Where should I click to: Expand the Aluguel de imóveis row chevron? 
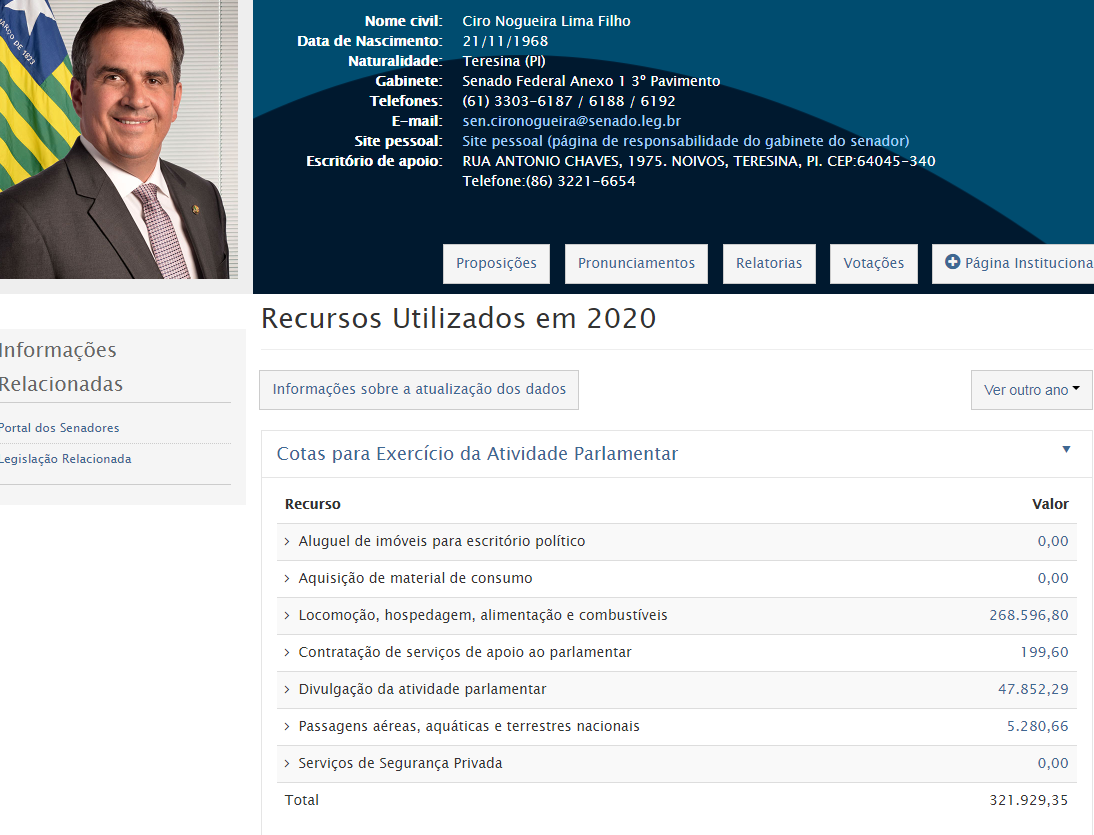tap(287, 541)
